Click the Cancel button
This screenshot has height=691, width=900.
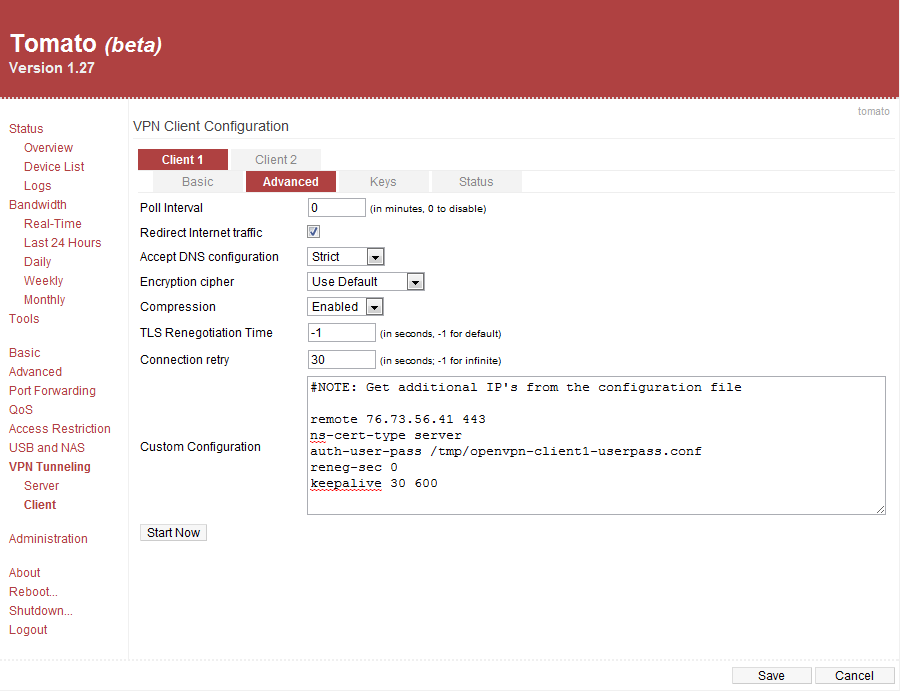[854, 676]
